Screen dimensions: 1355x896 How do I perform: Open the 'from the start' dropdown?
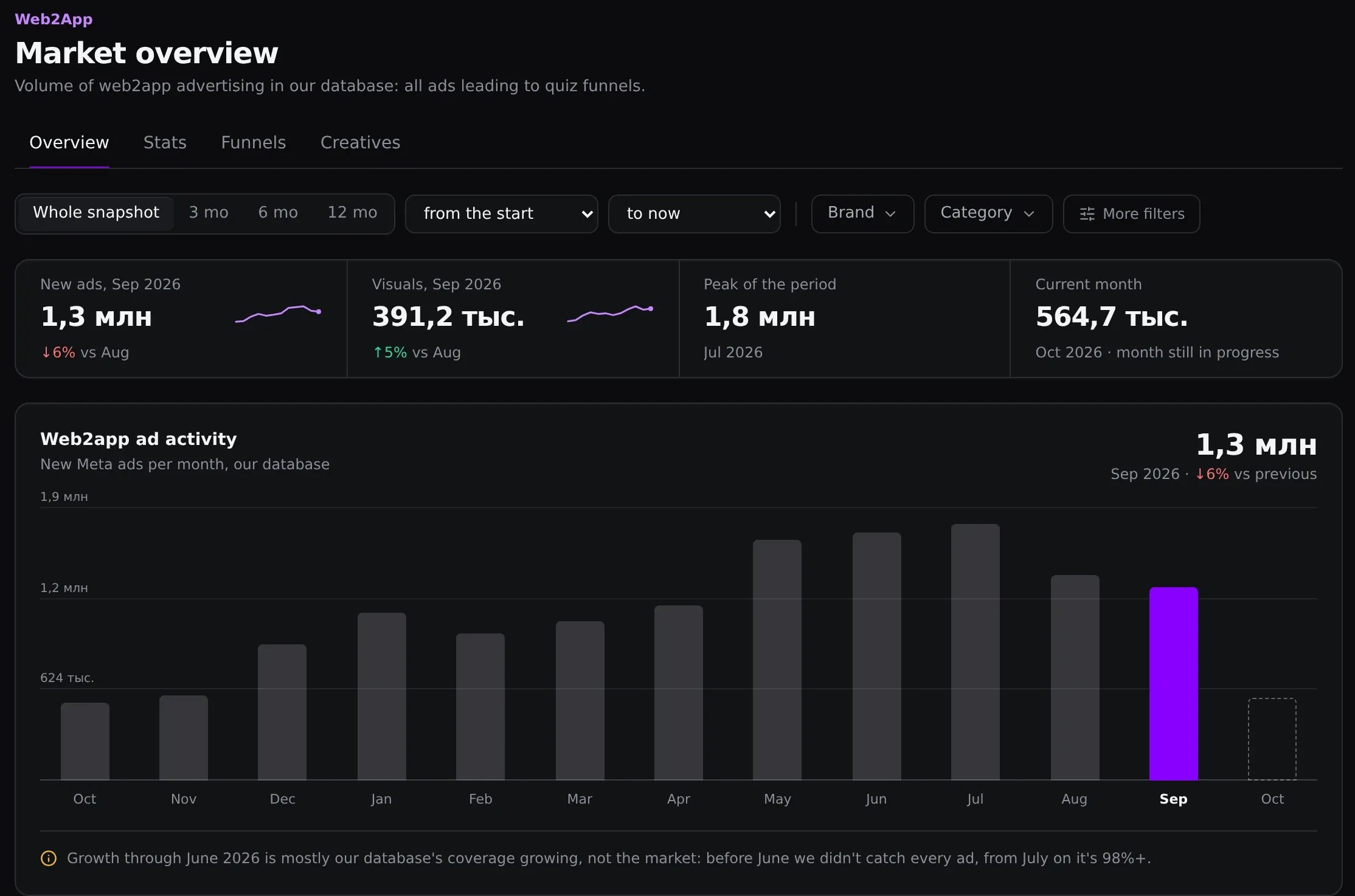point(502,214)
